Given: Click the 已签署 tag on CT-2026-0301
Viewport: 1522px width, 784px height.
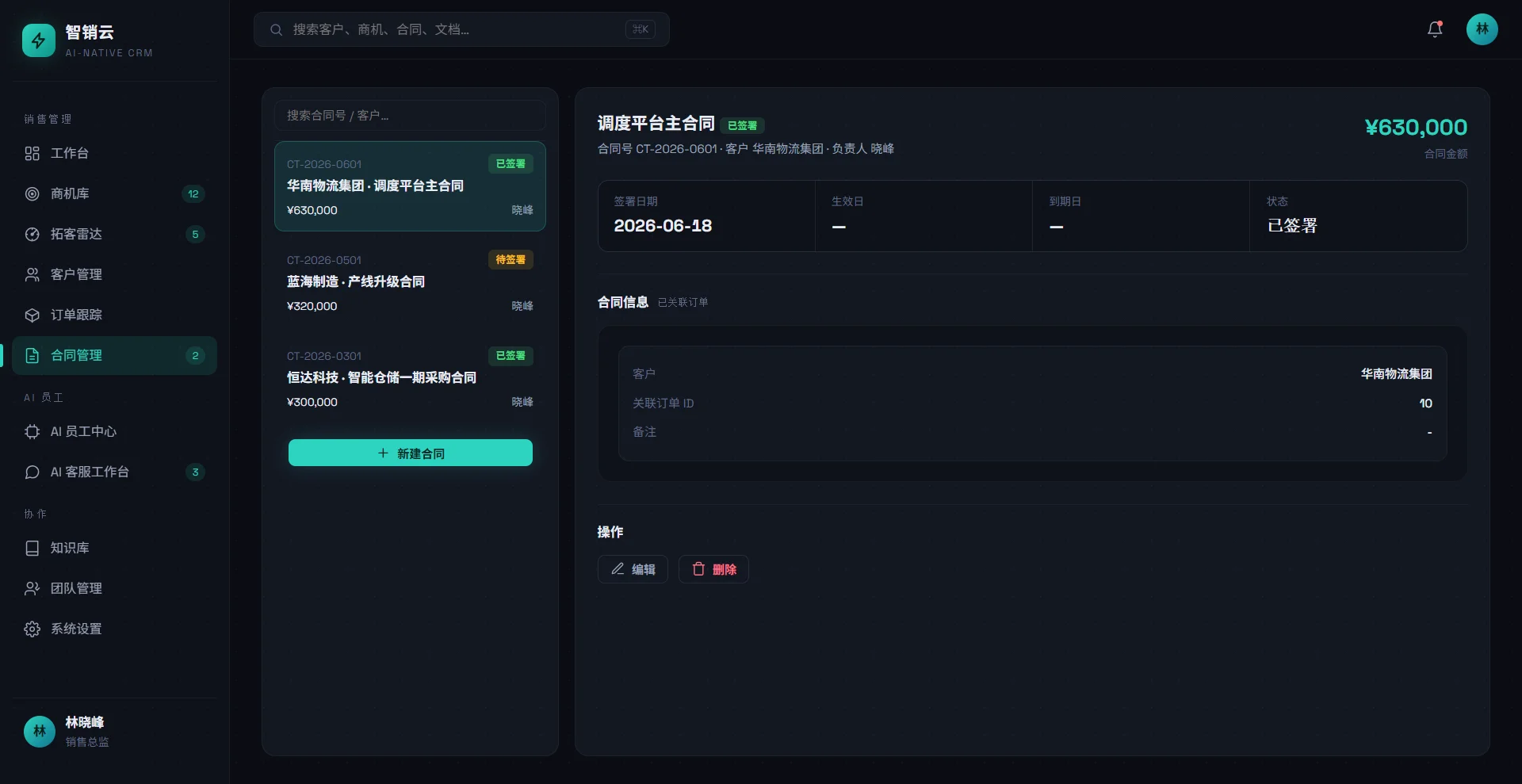Looking at the screenshot, I should (x=511, y=355).
